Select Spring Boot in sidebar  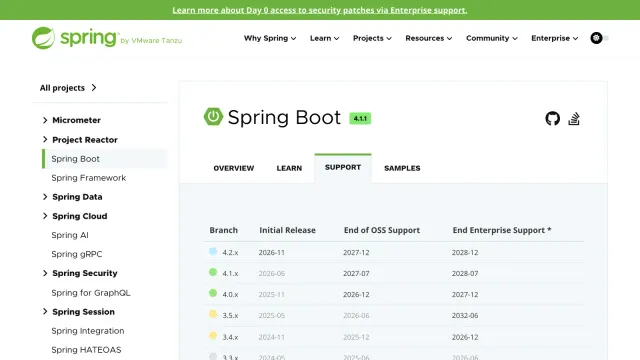coord(104,159)
